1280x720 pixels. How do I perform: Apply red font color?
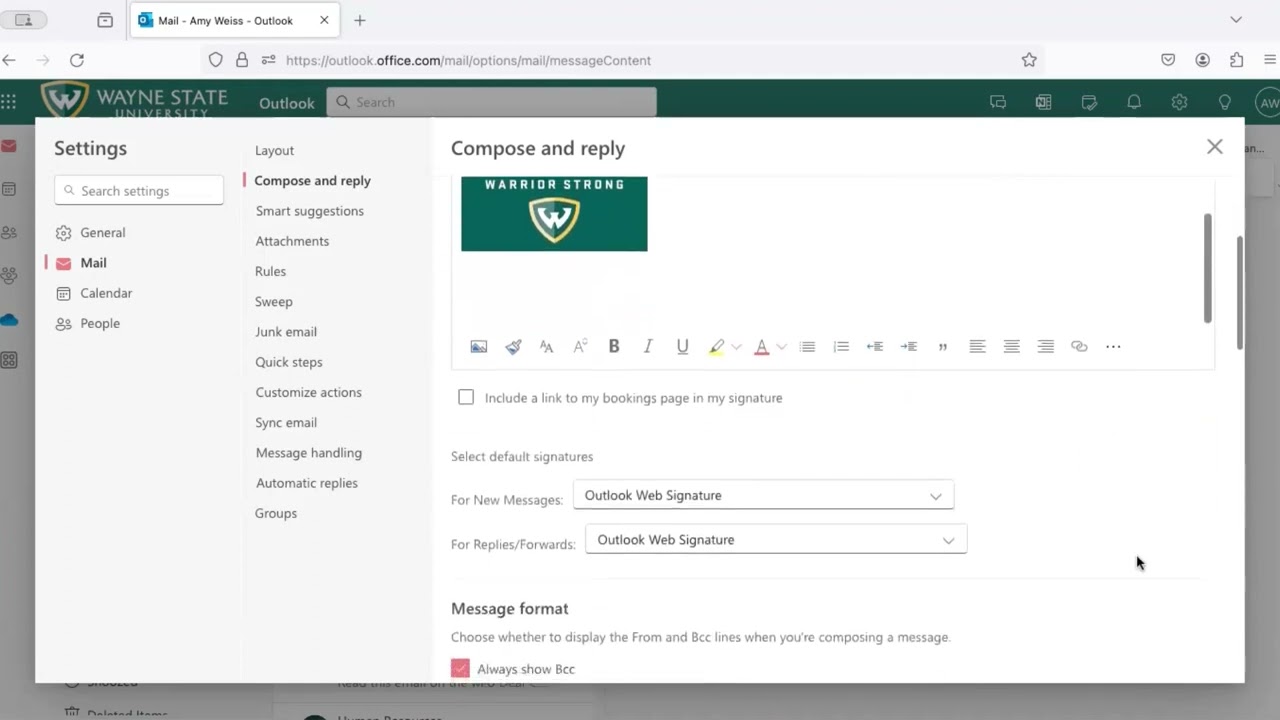(761, 347)
